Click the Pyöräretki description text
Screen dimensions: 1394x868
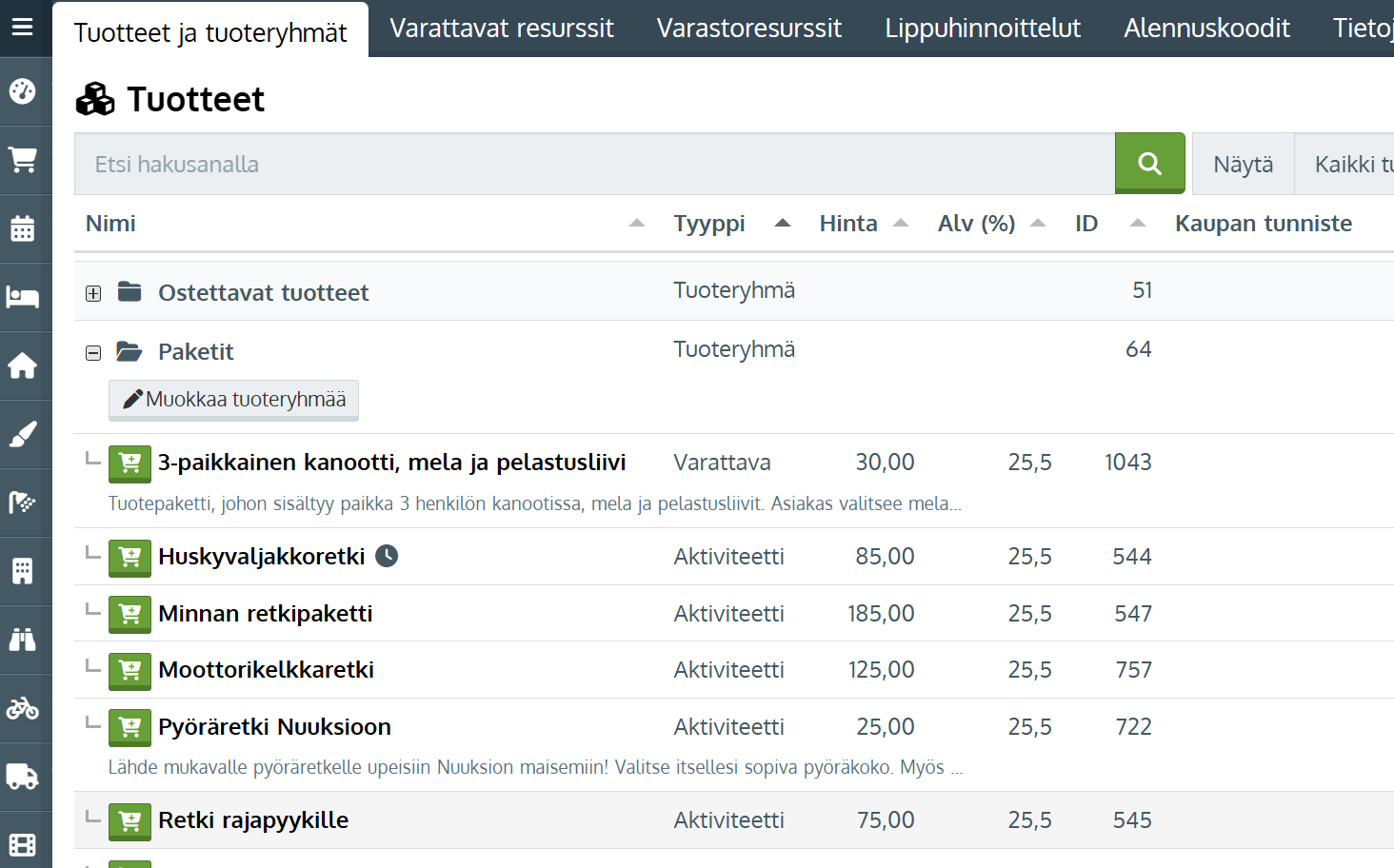tap(536, 767)
